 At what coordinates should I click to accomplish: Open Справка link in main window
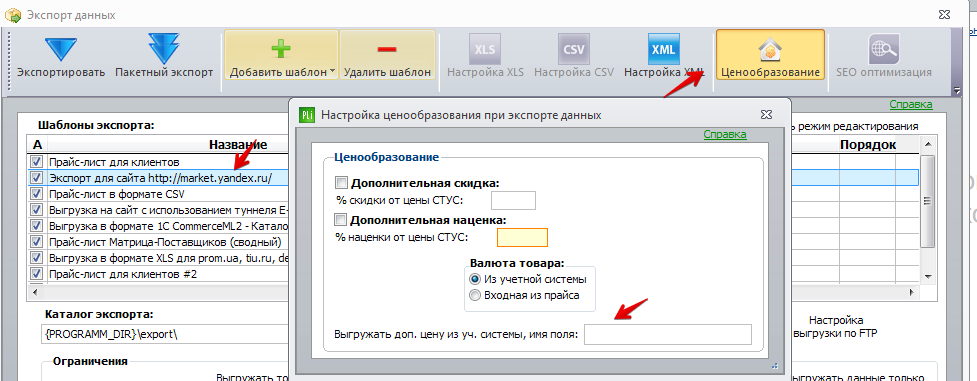pyautogui.click(x=910, y=104)
